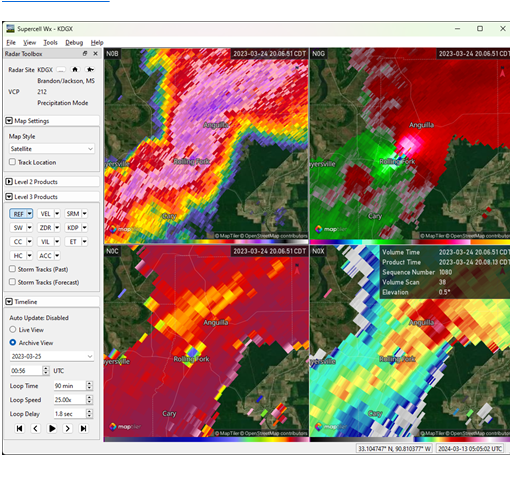The height and width of the screenshot is (480, 510).
Task: Collapse the Map Settings section
Action: pyautogui.click(x=9, y=121)
